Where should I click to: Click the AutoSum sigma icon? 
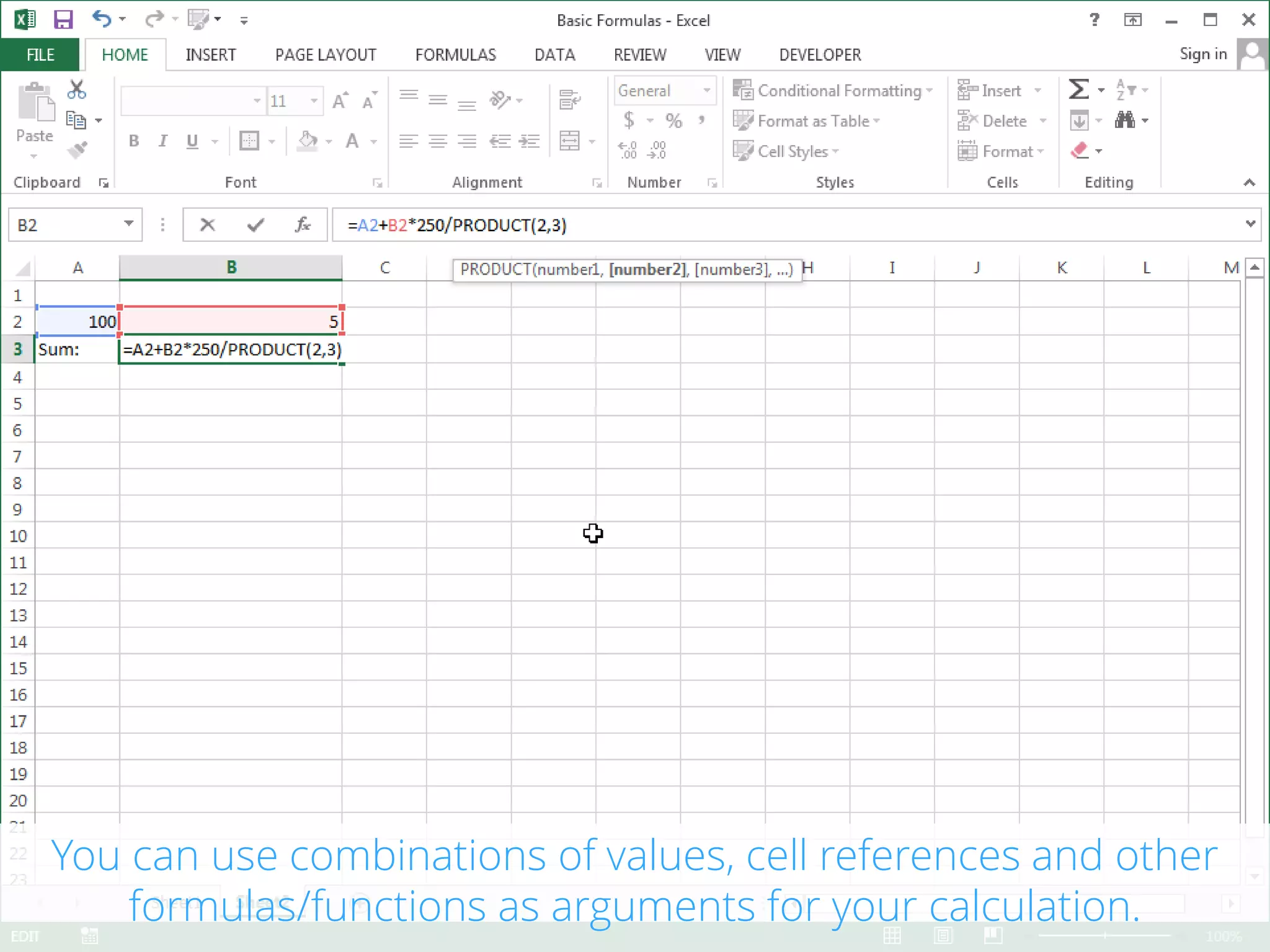(1079, 90)
